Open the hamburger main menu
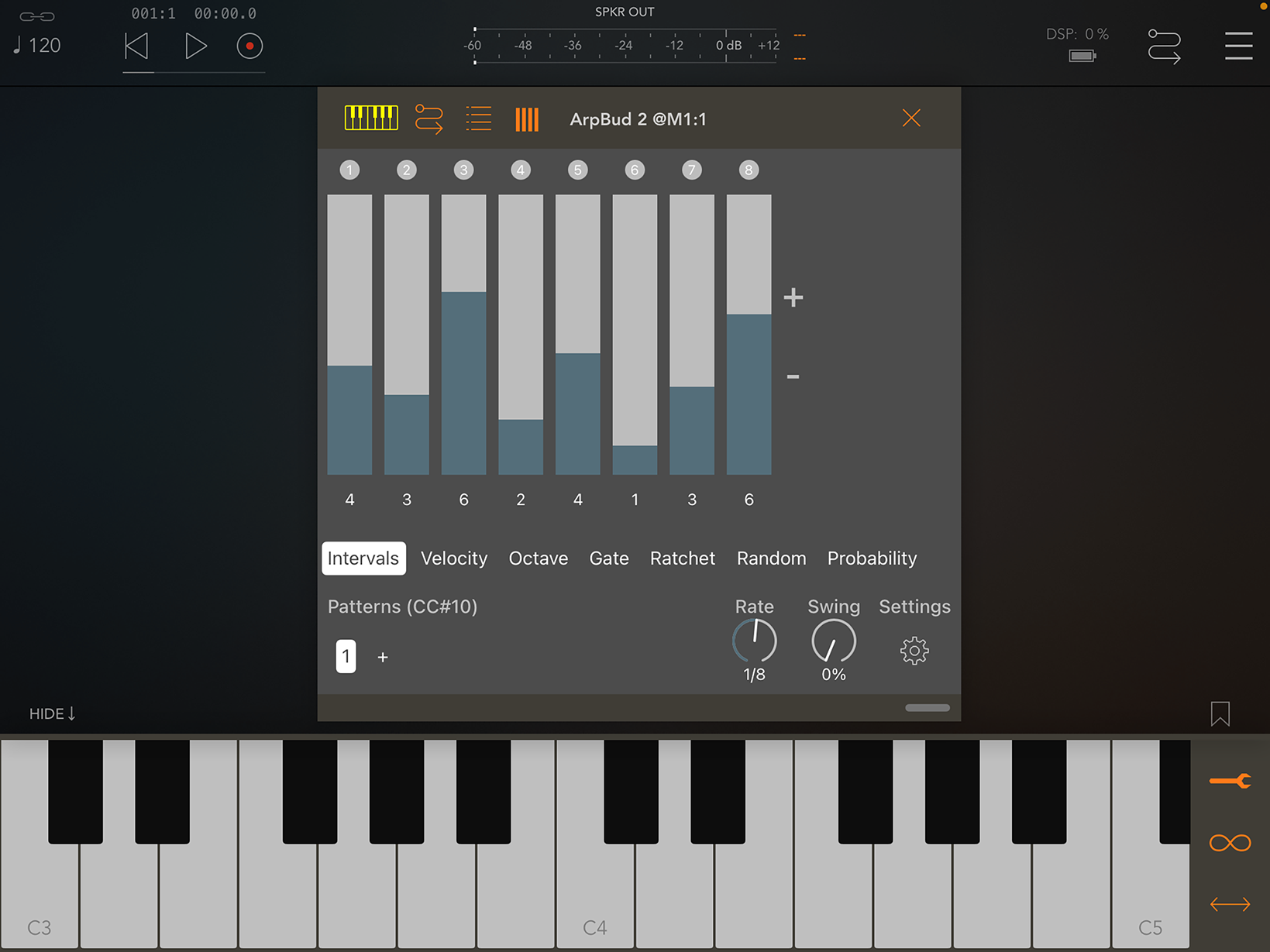 click(x=1238, y=46)
